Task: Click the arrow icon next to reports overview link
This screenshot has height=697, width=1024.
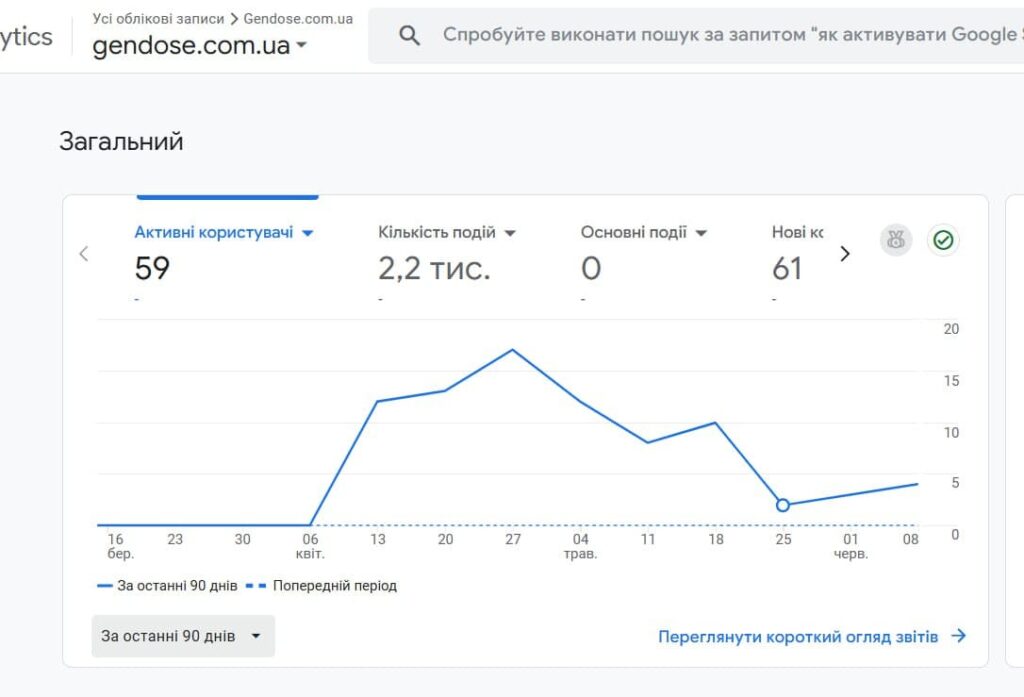Action: coord(958,636)
